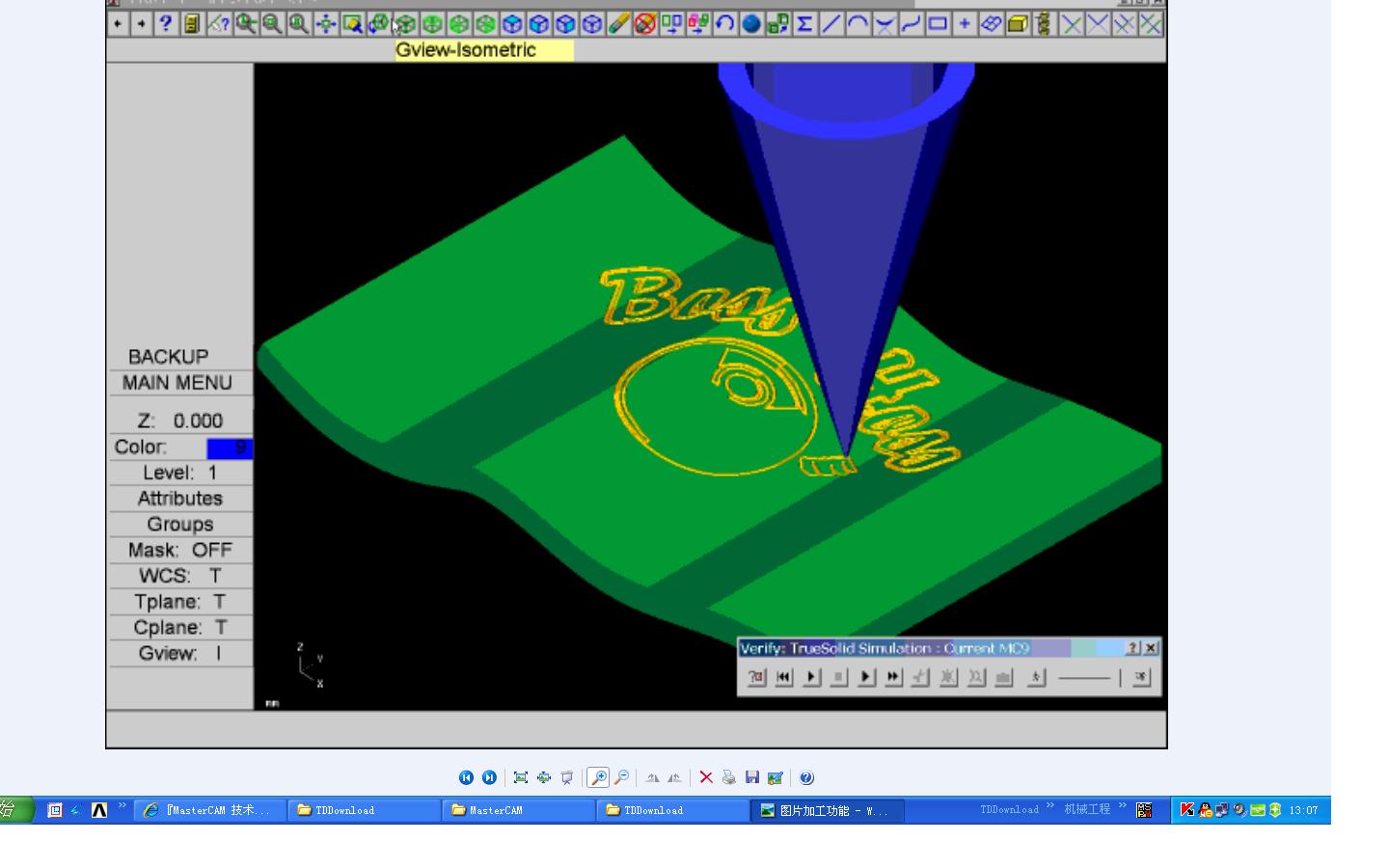This screenshot has width=1389, height=868.
Task: Click the blue Color swatch
Action: coord(230,448)
